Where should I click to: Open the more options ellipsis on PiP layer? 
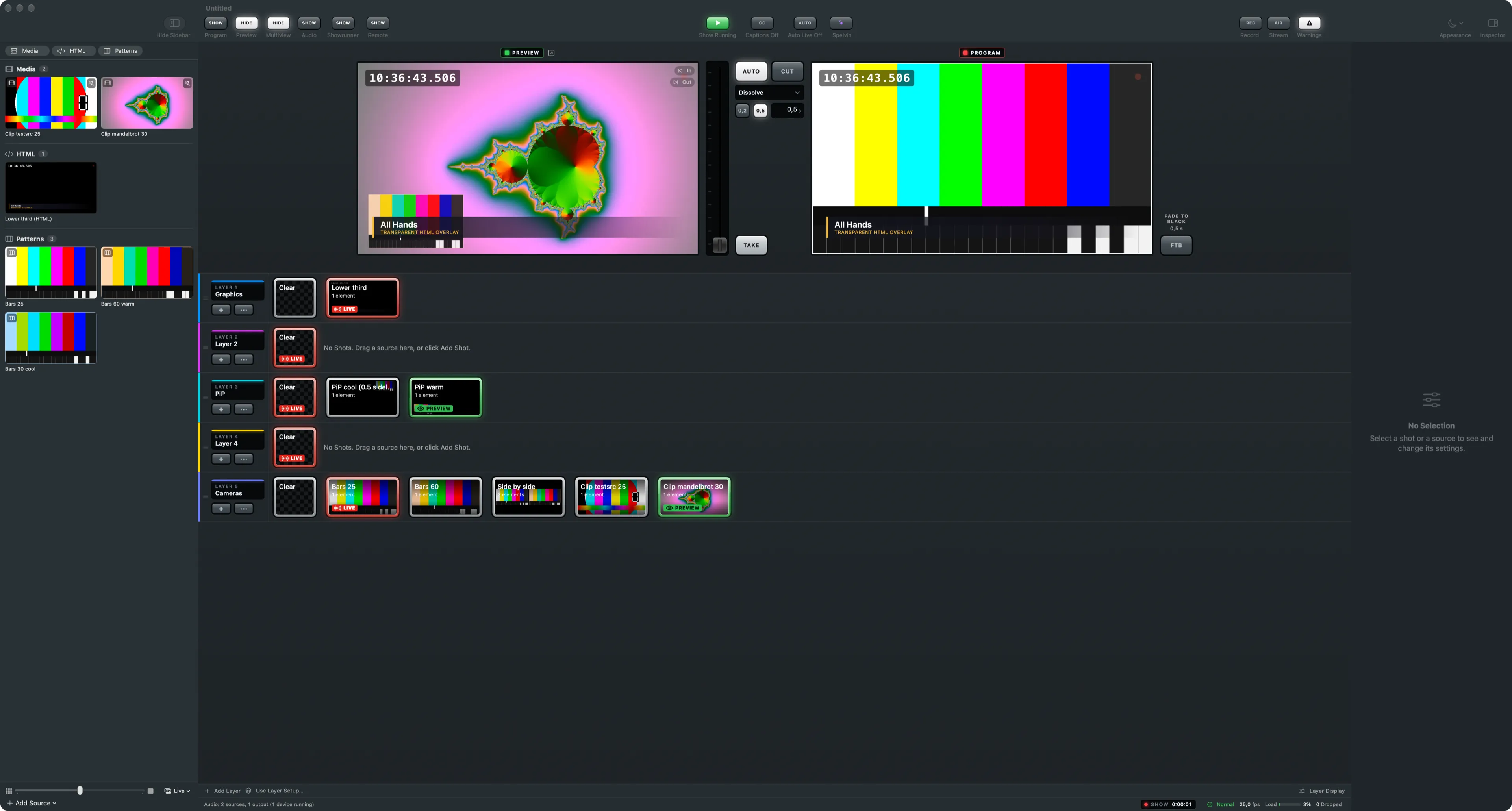[244, 409]
